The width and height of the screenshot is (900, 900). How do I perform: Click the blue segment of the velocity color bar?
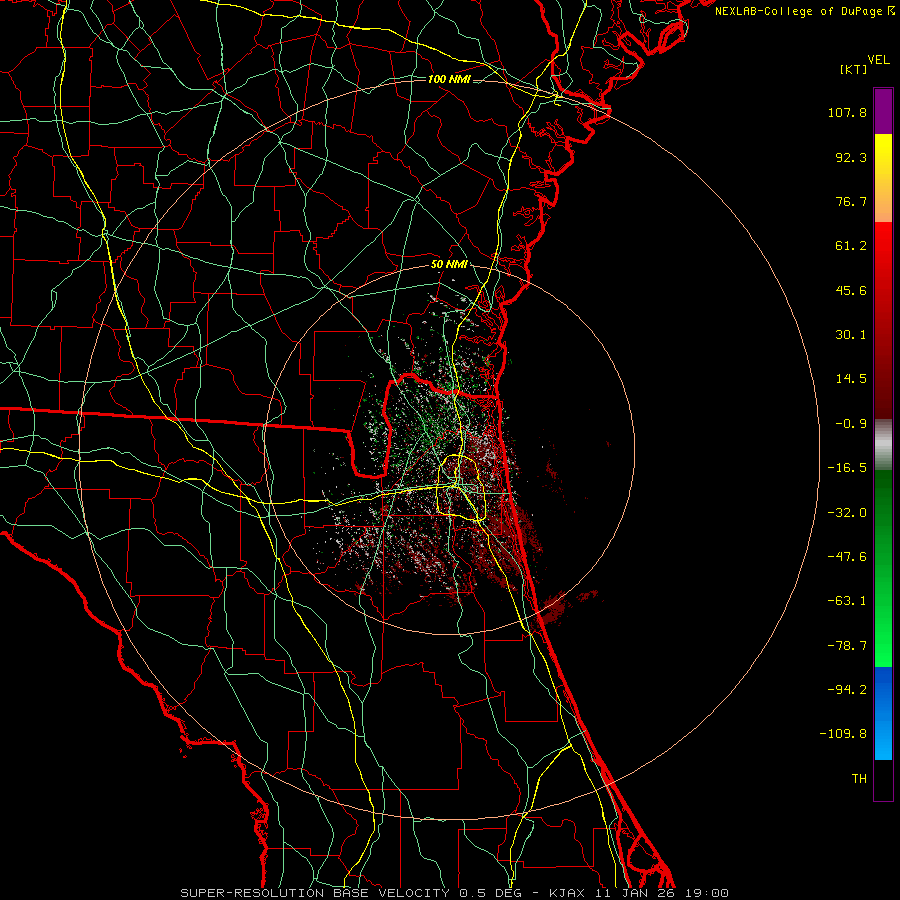(x=883, y=713)
